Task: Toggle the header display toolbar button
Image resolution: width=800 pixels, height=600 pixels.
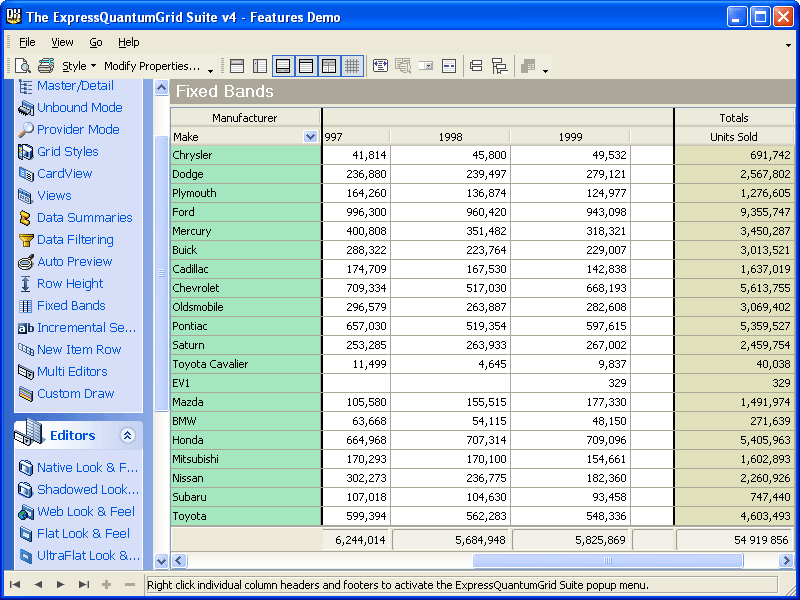Action: (306, 66)
